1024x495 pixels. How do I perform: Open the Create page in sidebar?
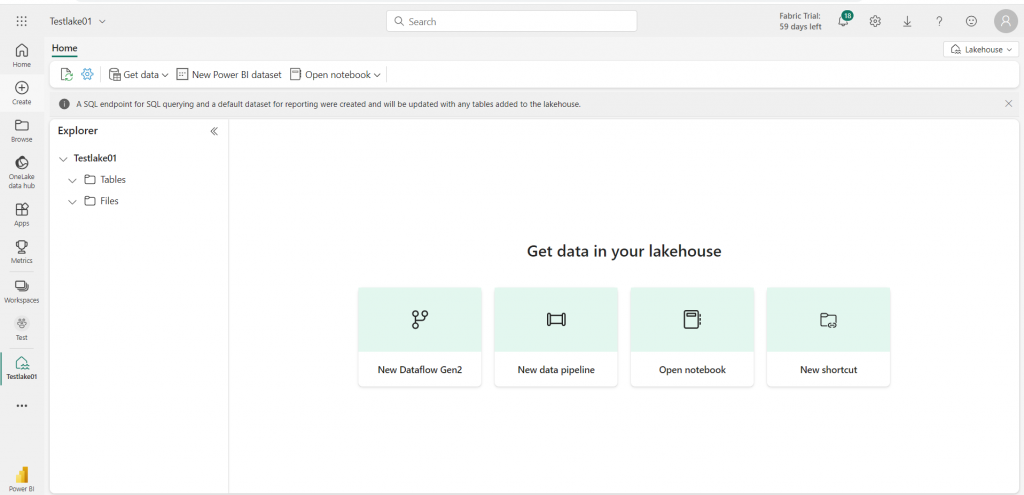[x=22, y=93]
